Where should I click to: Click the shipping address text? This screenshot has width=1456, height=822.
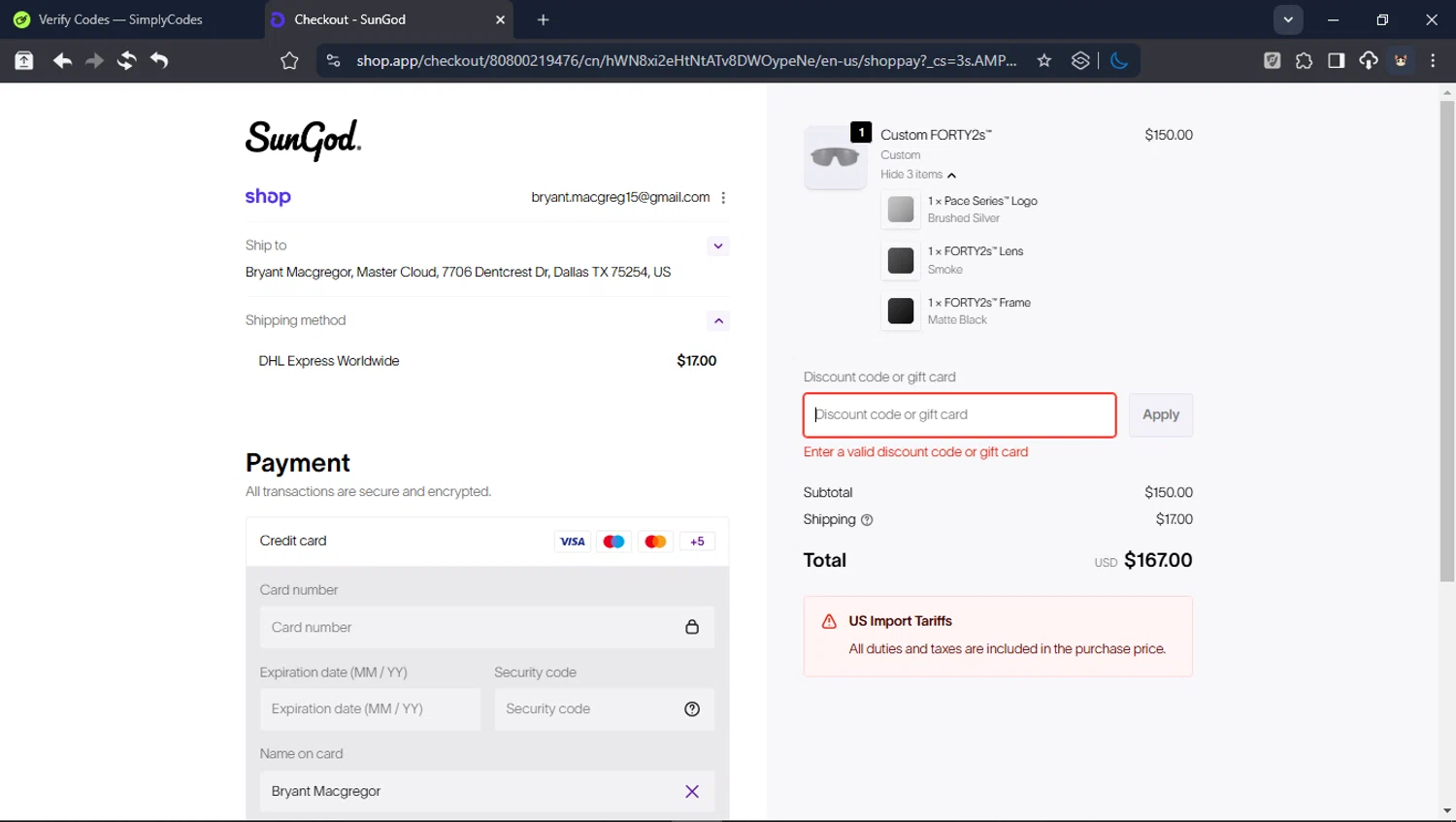tap(458, 273)
